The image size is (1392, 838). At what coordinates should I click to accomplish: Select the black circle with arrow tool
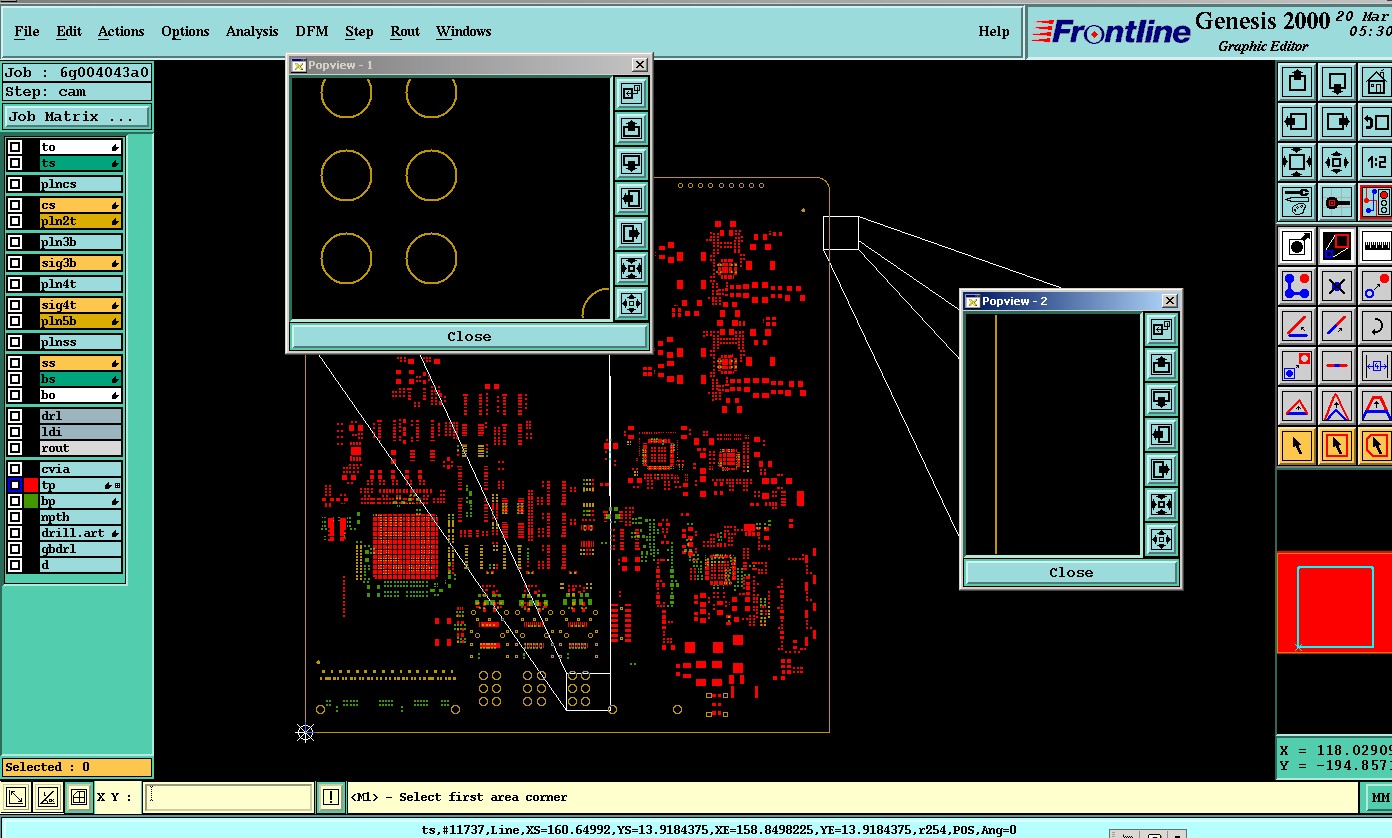(x=1297, y=244)
